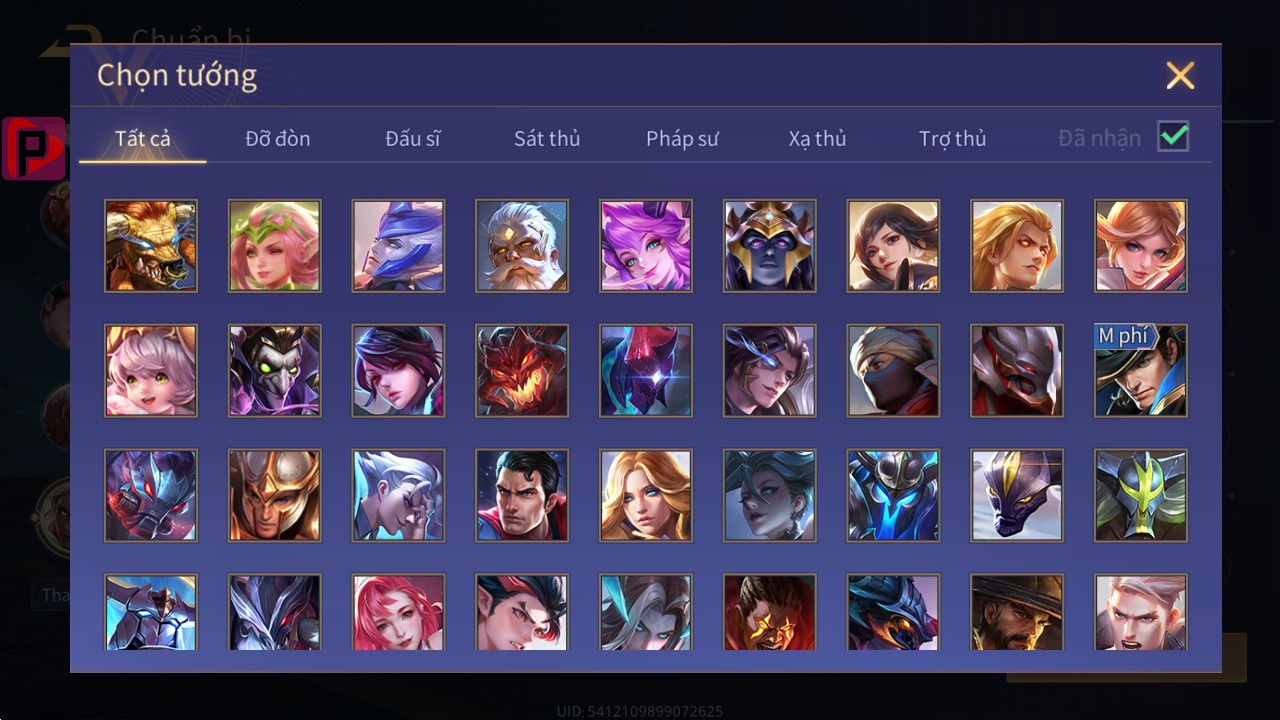The width and height of the screenshot is (1280, 720).
Task: Choose the pink-haired elf hero with green crown
Action: [275, 246]
